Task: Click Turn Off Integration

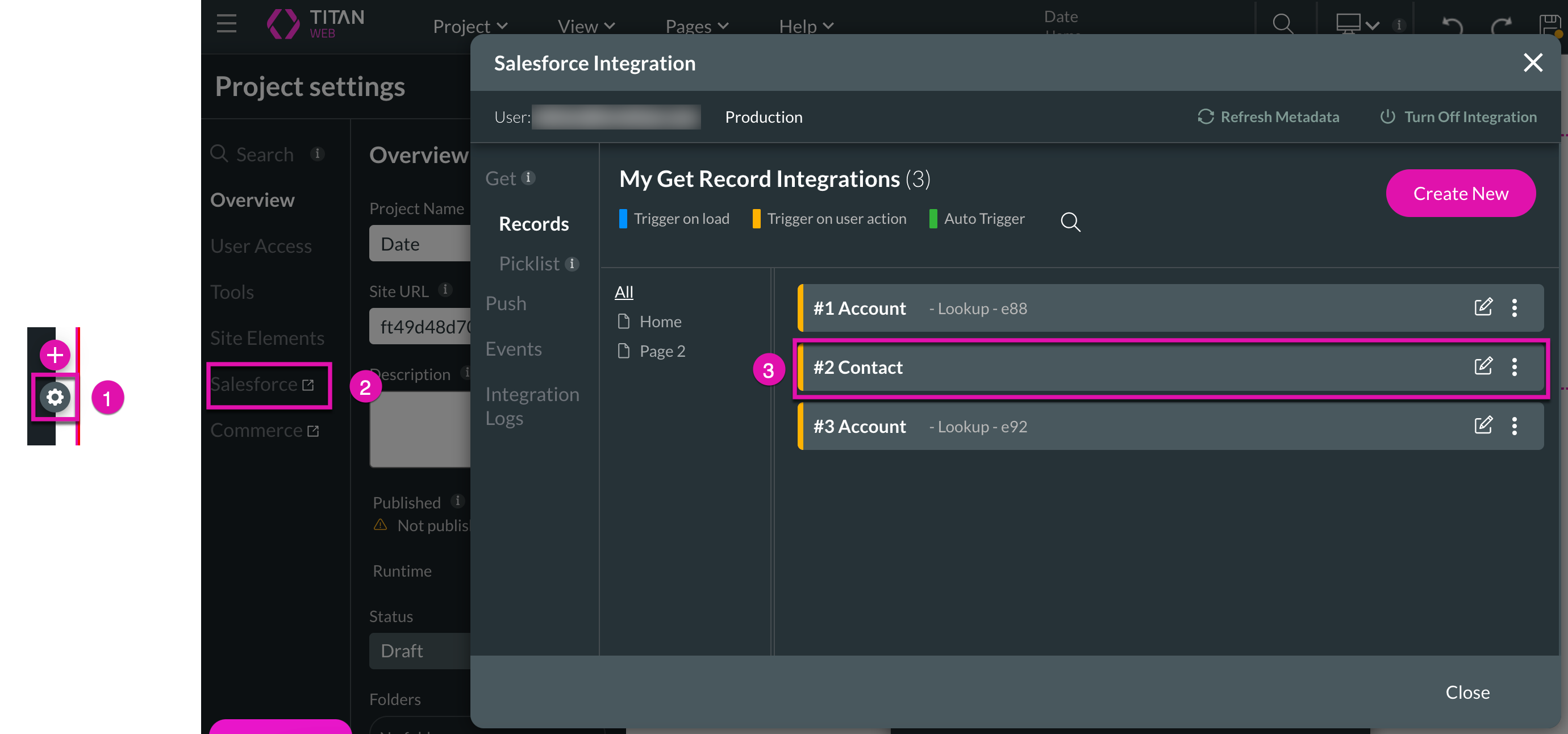Action: [x=1458, y=117]
